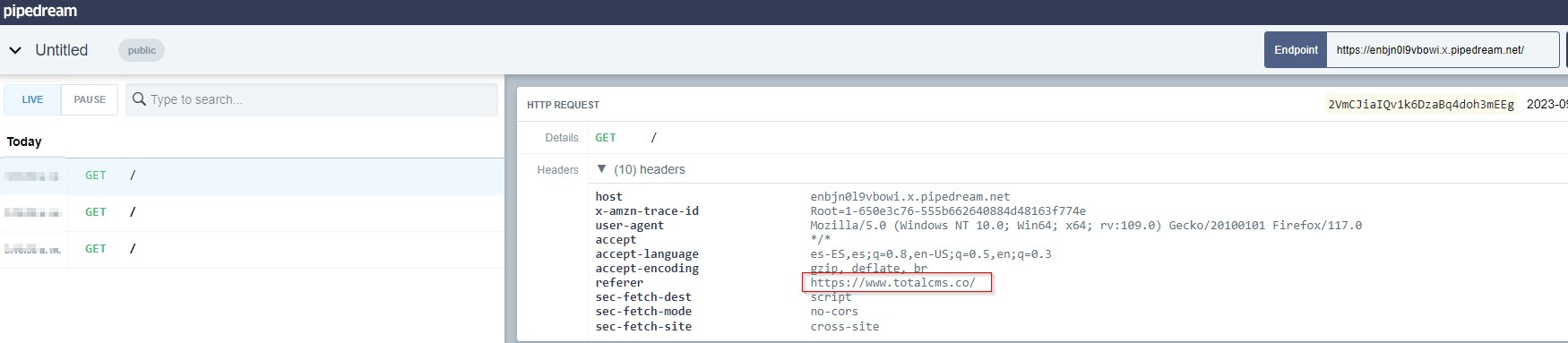Click the accept-encoding header name
Screen dimensions: 1568x343
647,268
